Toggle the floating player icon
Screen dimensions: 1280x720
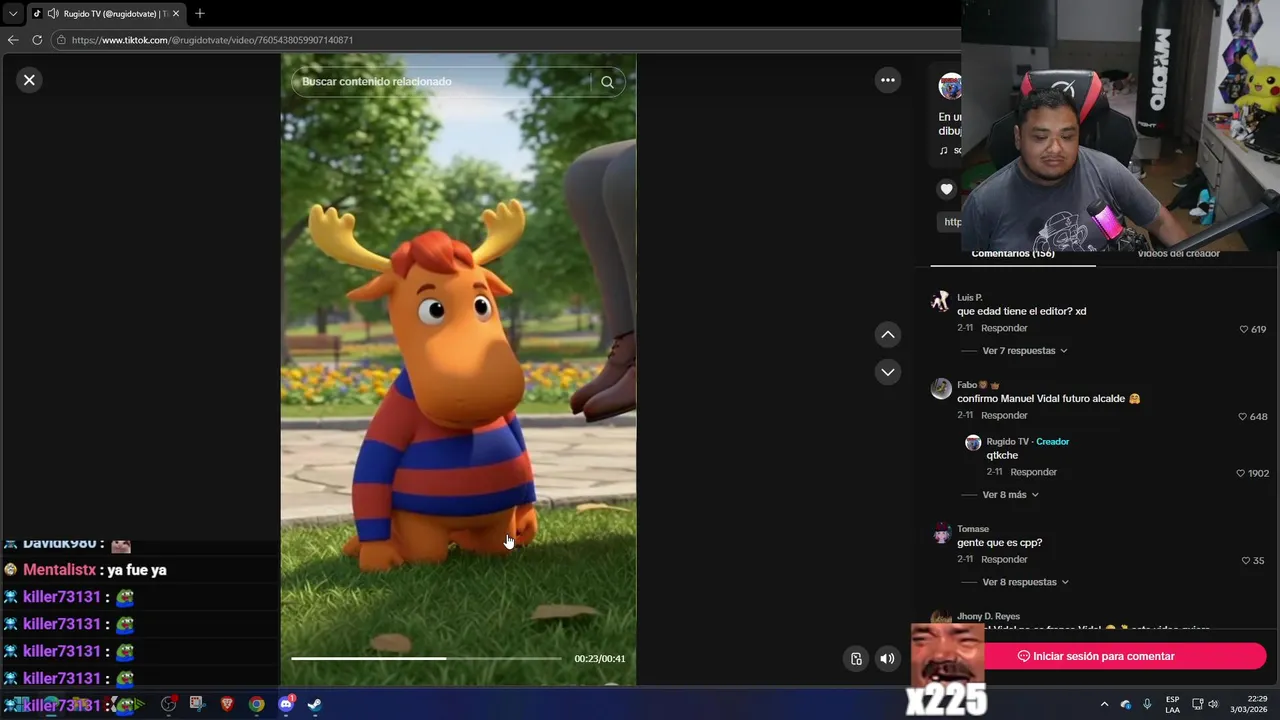[856, 658]
